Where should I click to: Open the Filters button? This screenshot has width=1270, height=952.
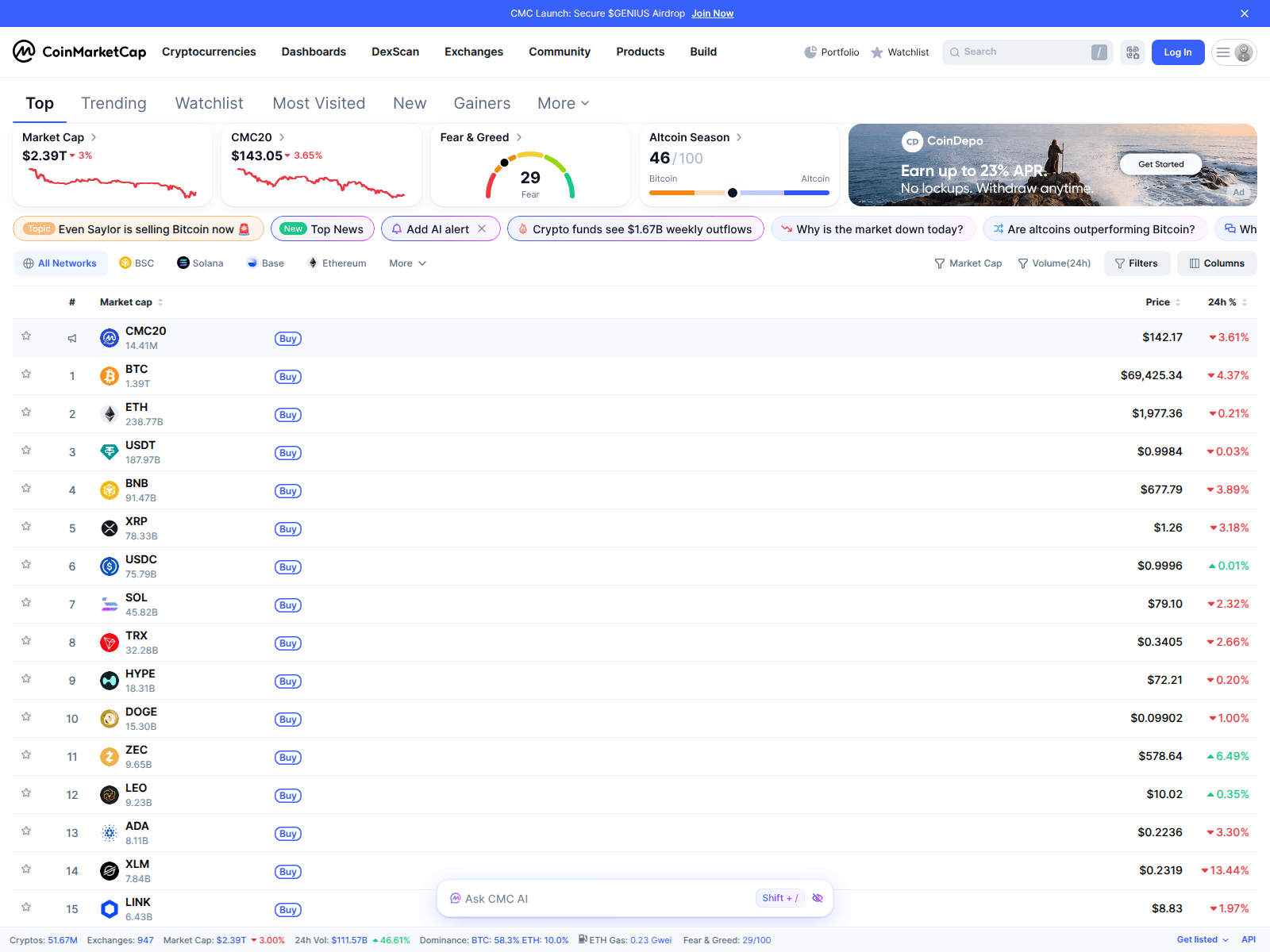click(x=1137, y=263)
